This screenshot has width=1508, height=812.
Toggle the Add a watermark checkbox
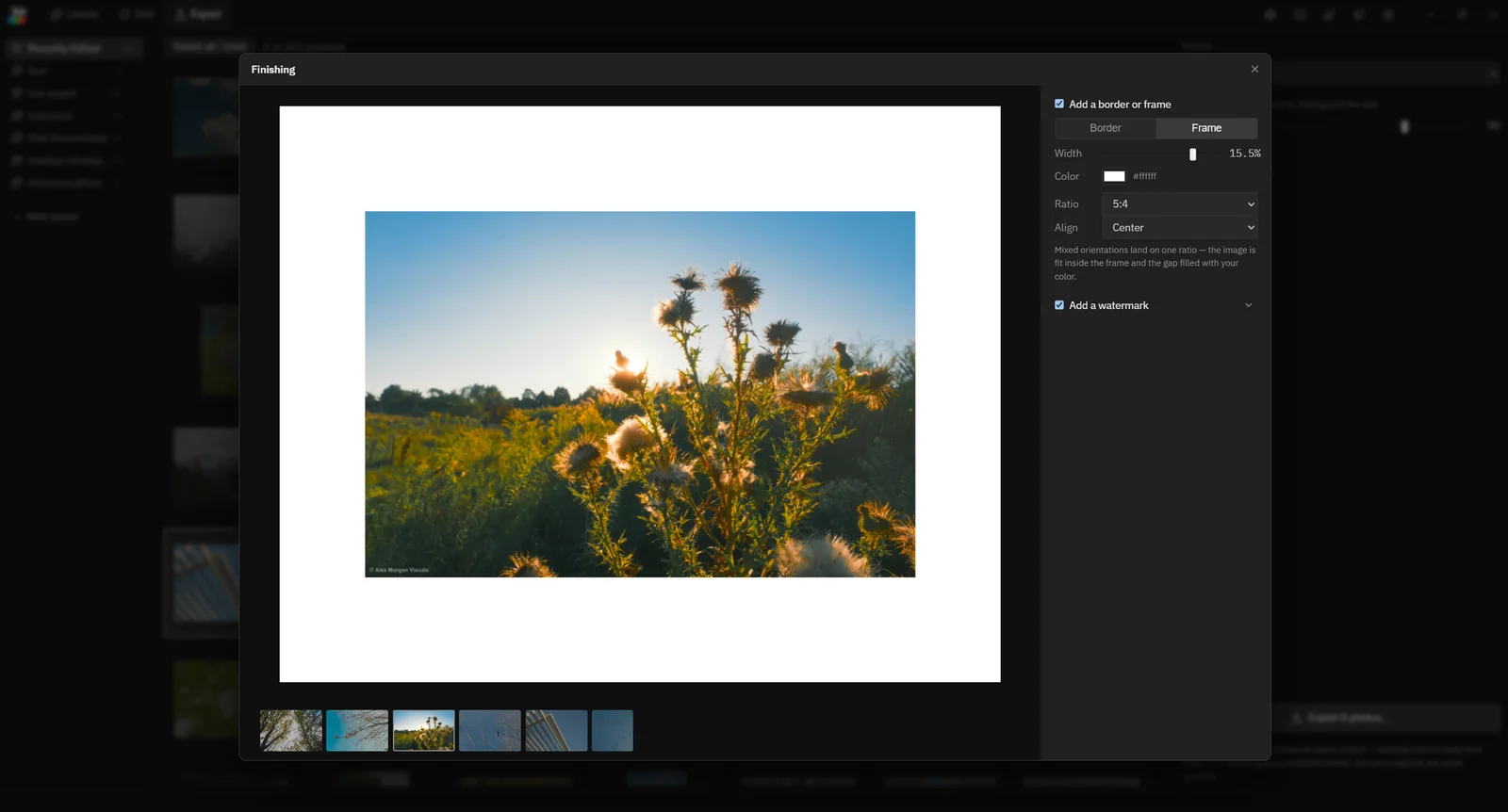1059,305
